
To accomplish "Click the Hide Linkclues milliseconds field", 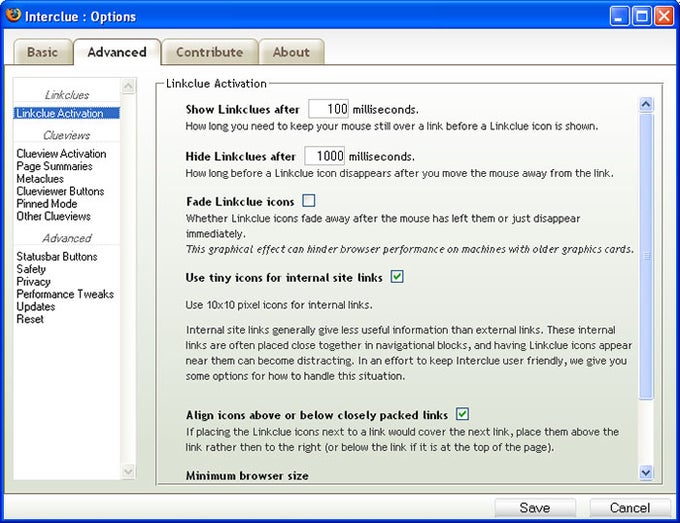I will (325, 156).
